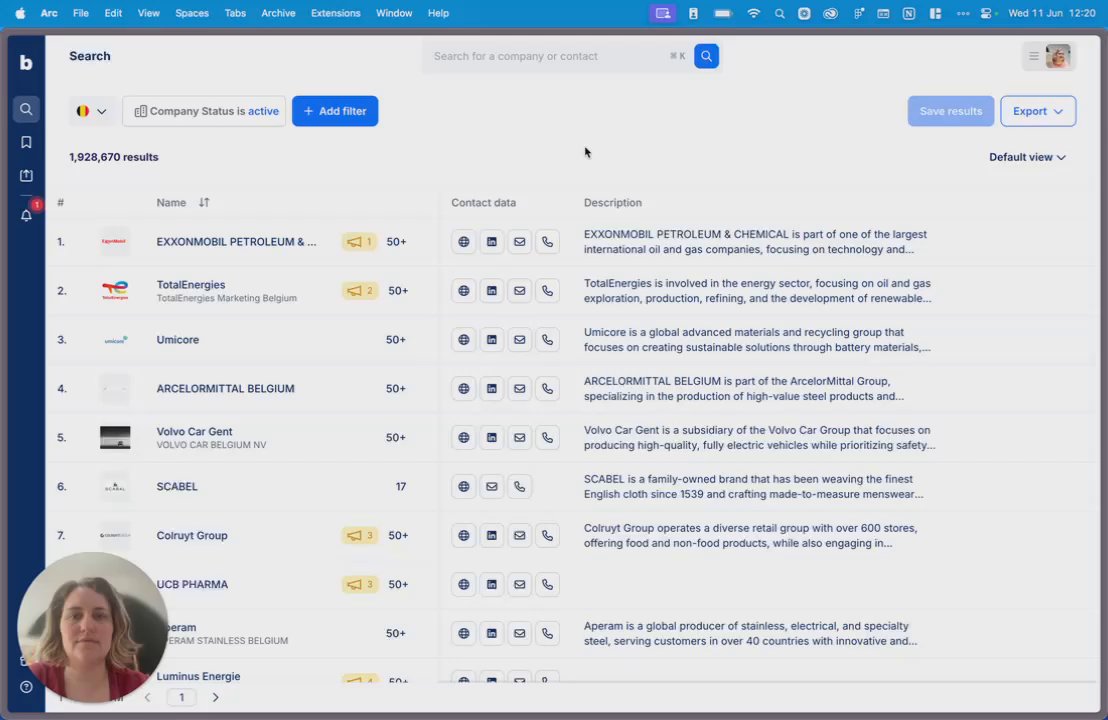
Task: Open notifications bell with red badge
Action: 26,215
